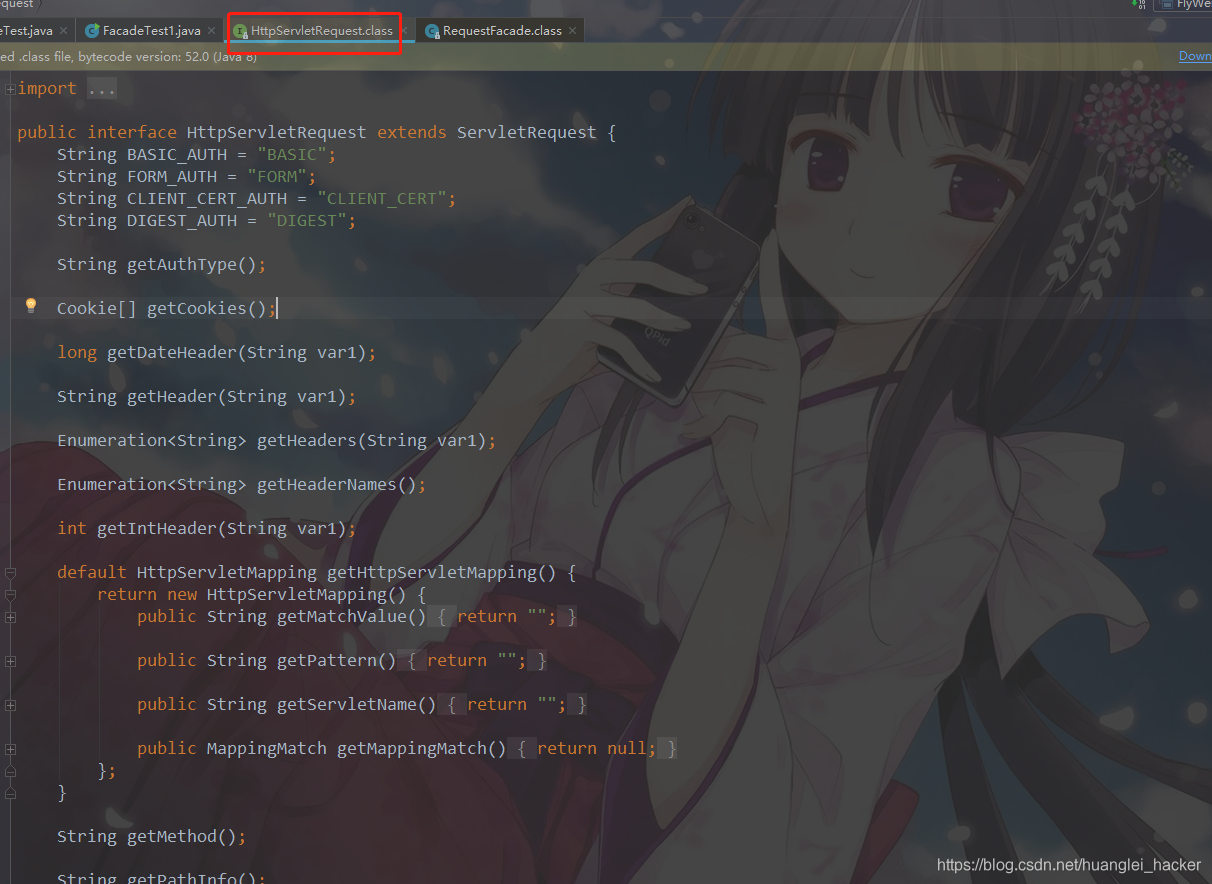Close the FacadeTest1.java tab
1212x884 pixels.
[211, 31]
